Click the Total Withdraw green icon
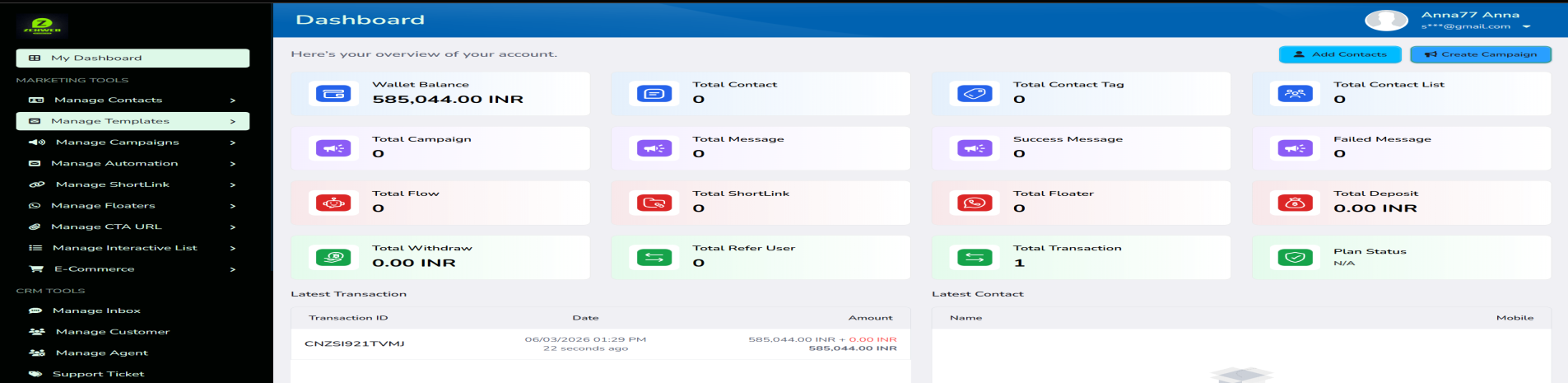This screenshot has width=1568, height=383. [x=333, y=257]
